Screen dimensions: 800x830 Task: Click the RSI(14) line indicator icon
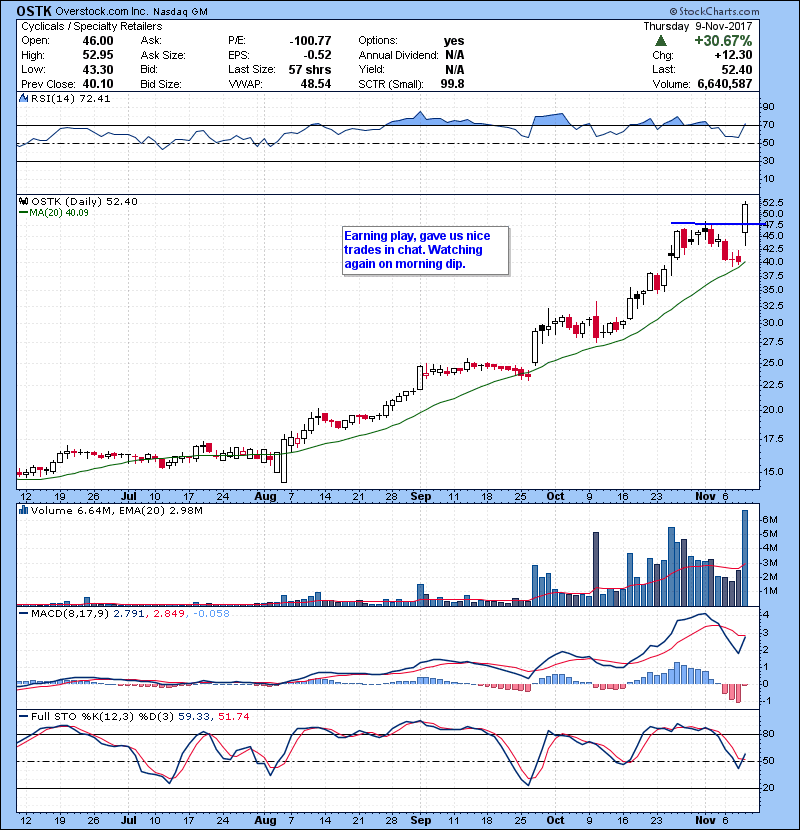click(x=23, y=98)
